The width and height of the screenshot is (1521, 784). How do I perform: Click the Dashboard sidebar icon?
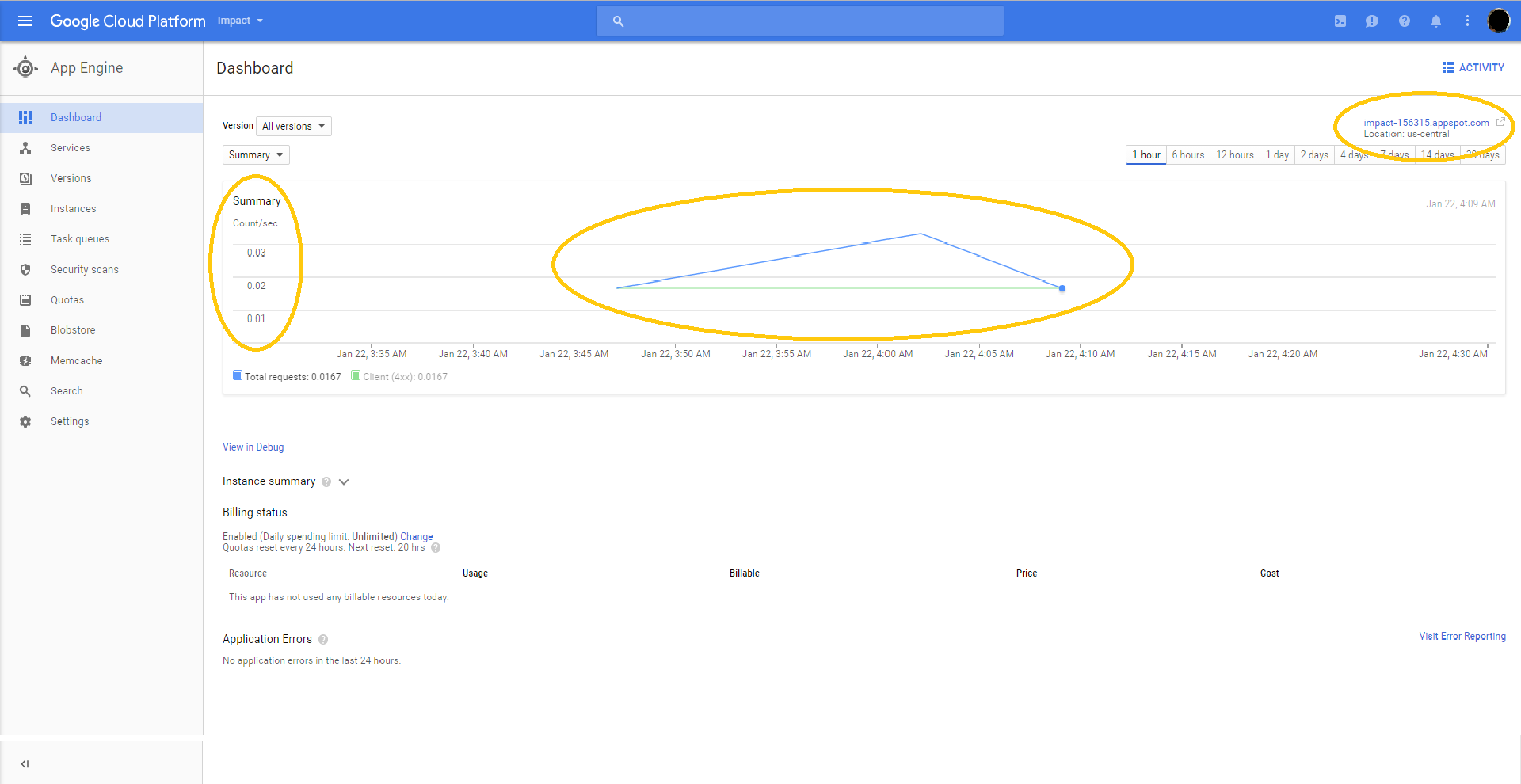[x=25, y=118]
